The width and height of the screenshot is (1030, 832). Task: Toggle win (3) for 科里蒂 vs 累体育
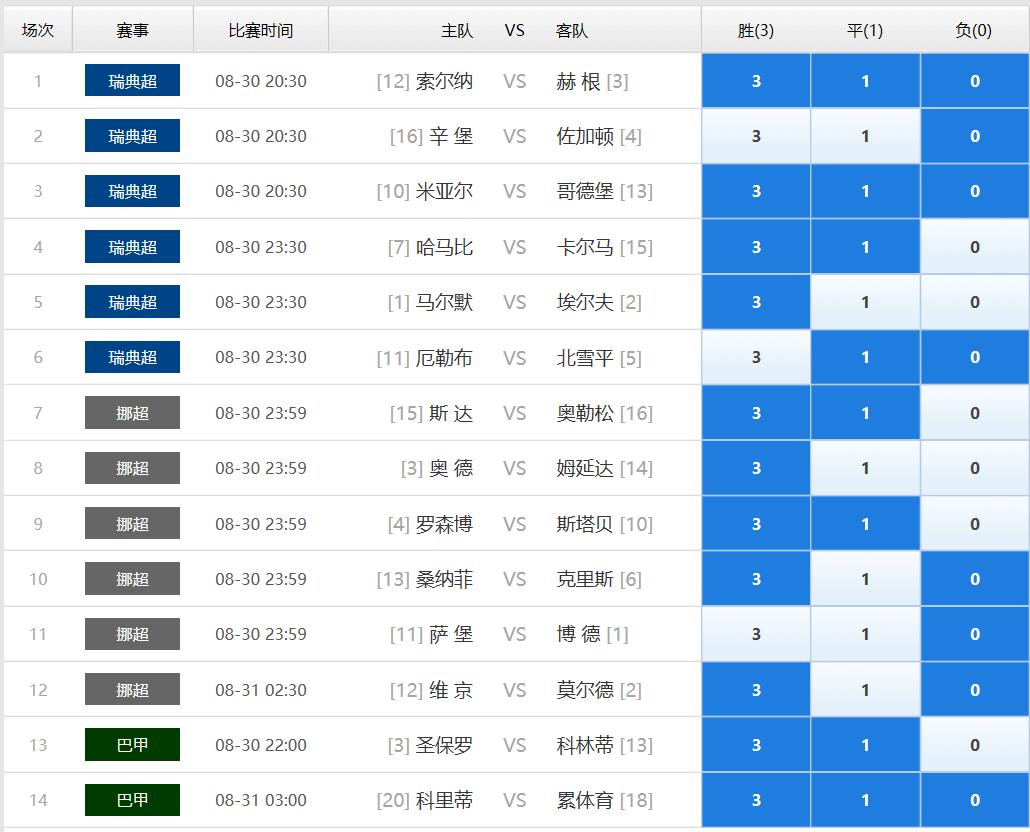pyautogui.click(x=755, y=800)
